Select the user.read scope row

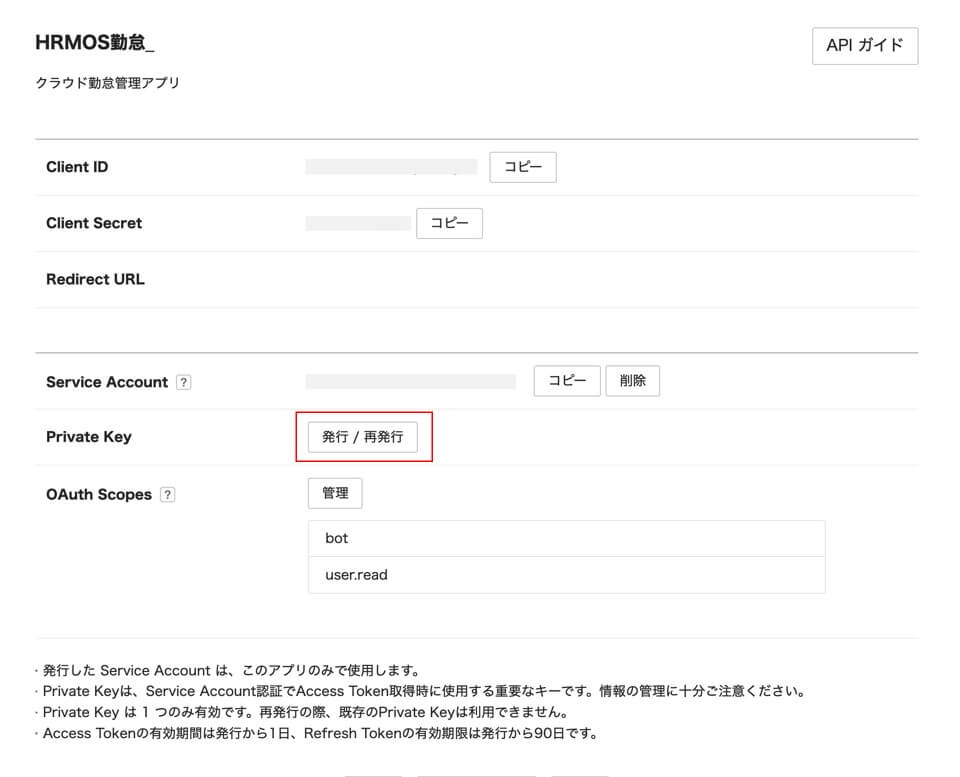566,575
